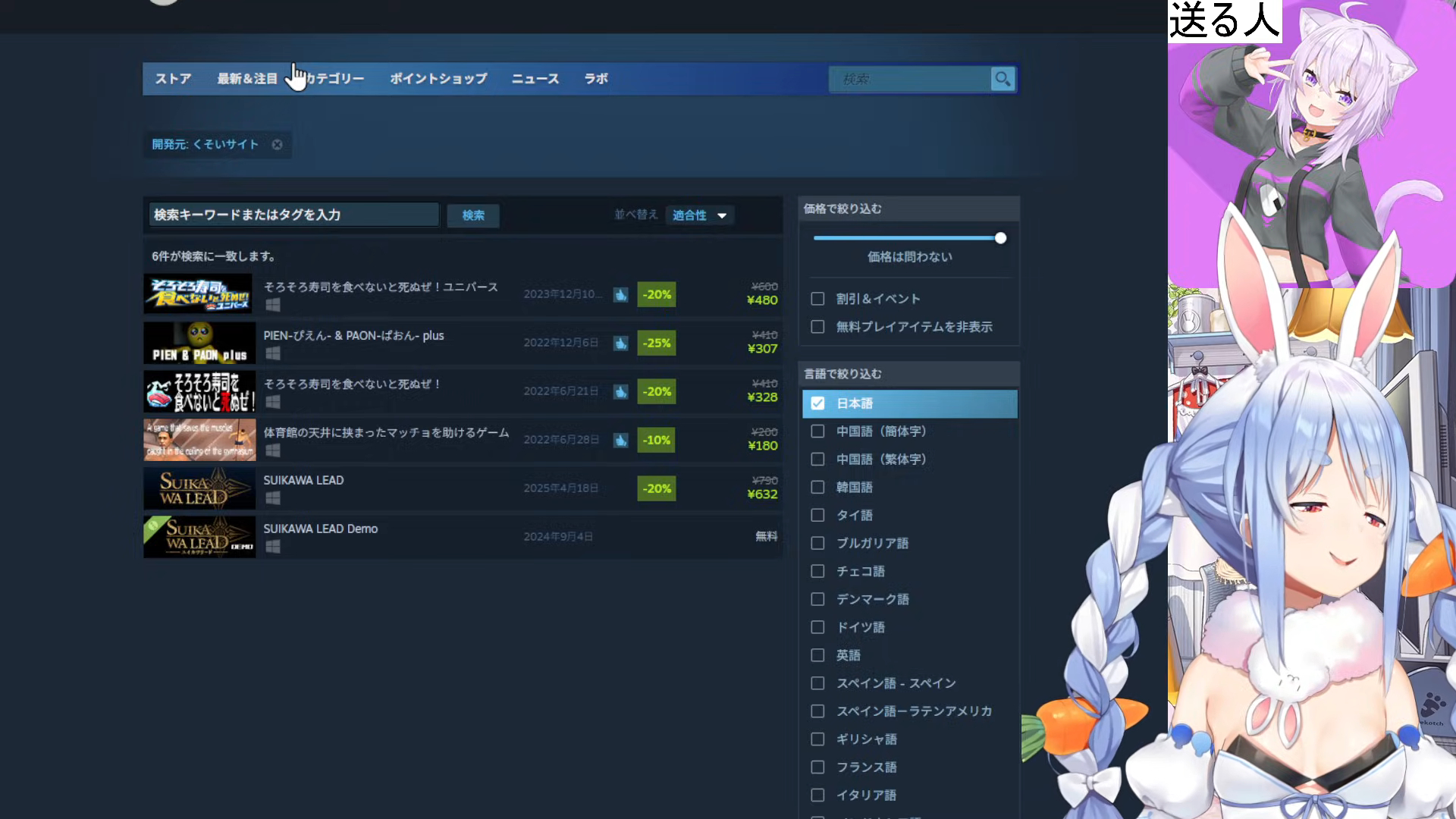Check ドイツ語 language filter
Screen dimensions: 1456x819
click(817, 628)
